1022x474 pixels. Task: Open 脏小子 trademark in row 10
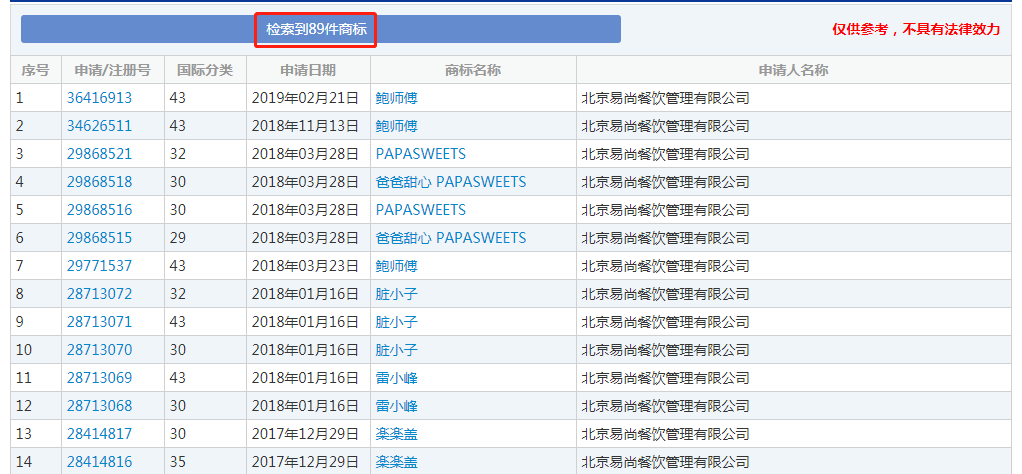click(396, 350)
